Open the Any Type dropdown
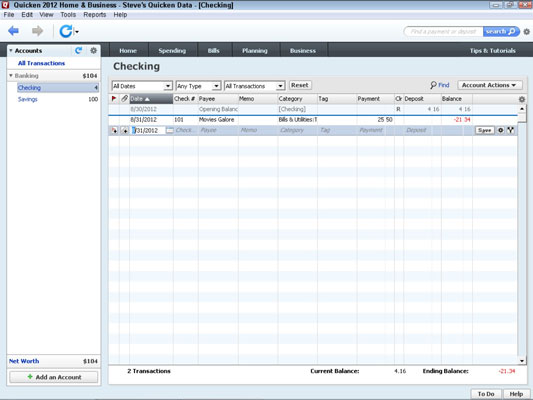The width and height of the screenshot is (533, 400). coord(198,86)
